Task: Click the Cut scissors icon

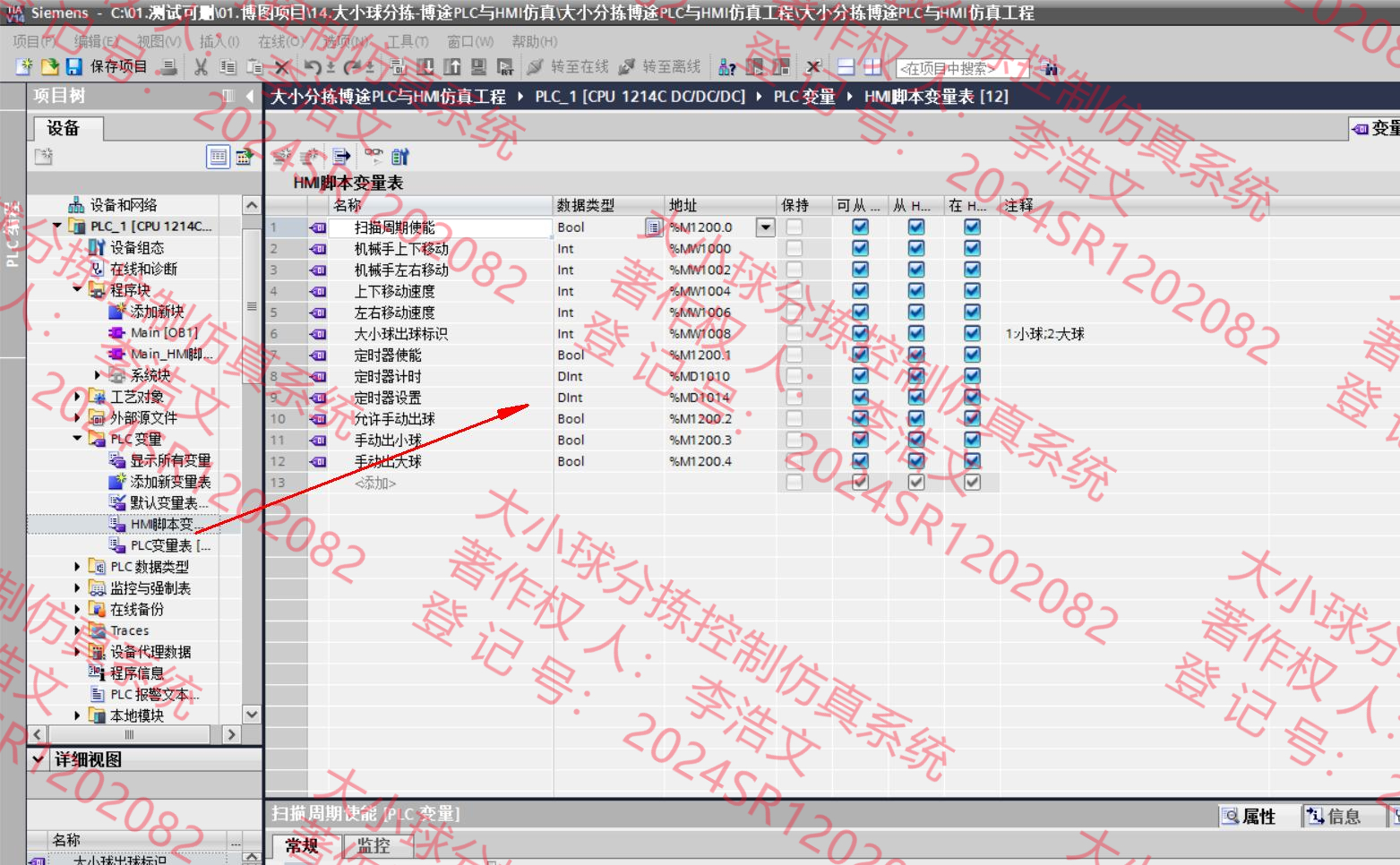Action: click(x=201, y=67)
